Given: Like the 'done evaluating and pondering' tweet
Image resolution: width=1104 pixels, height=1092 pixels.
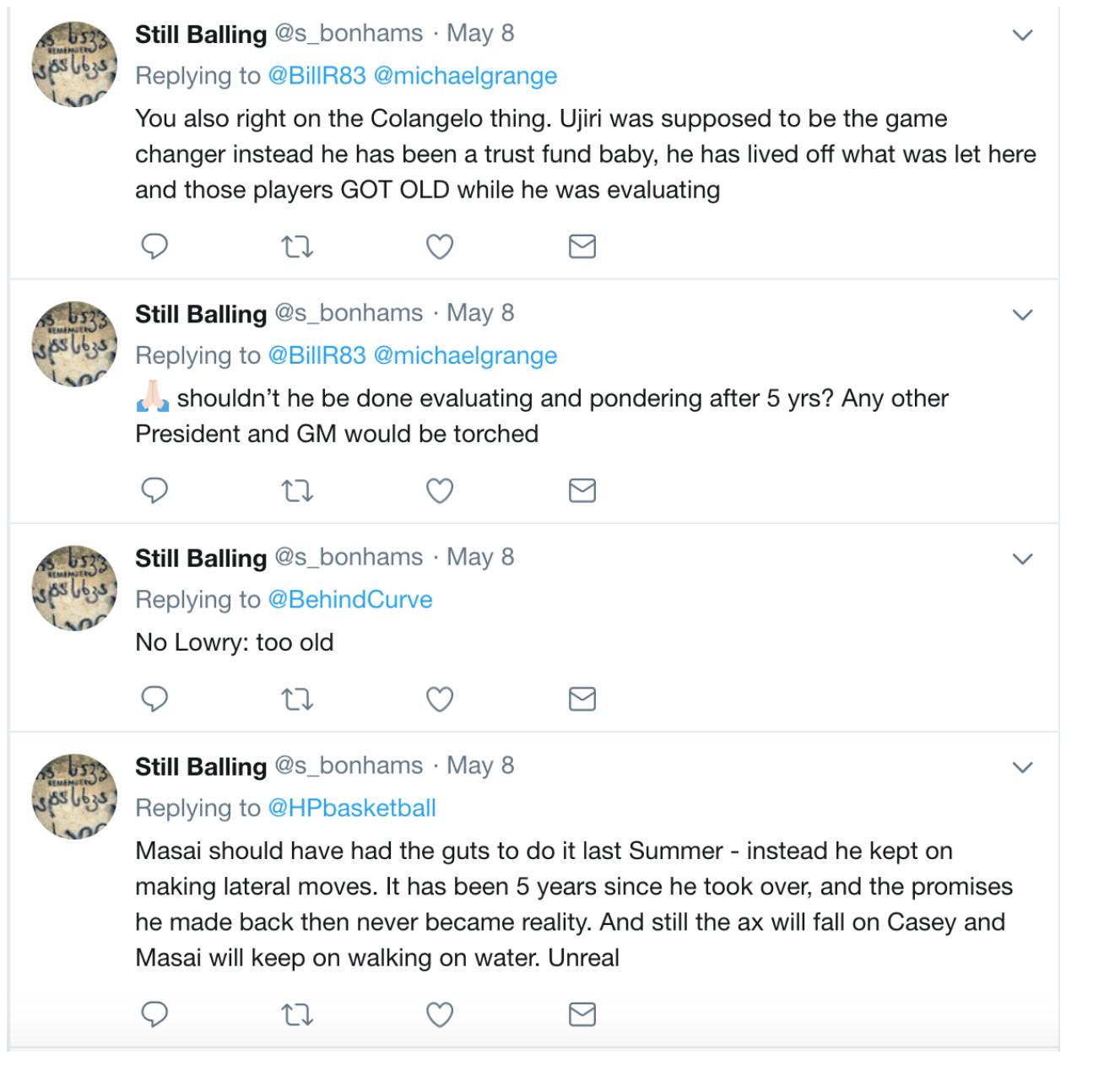Looking at the screenshot, I should (439, 490).
